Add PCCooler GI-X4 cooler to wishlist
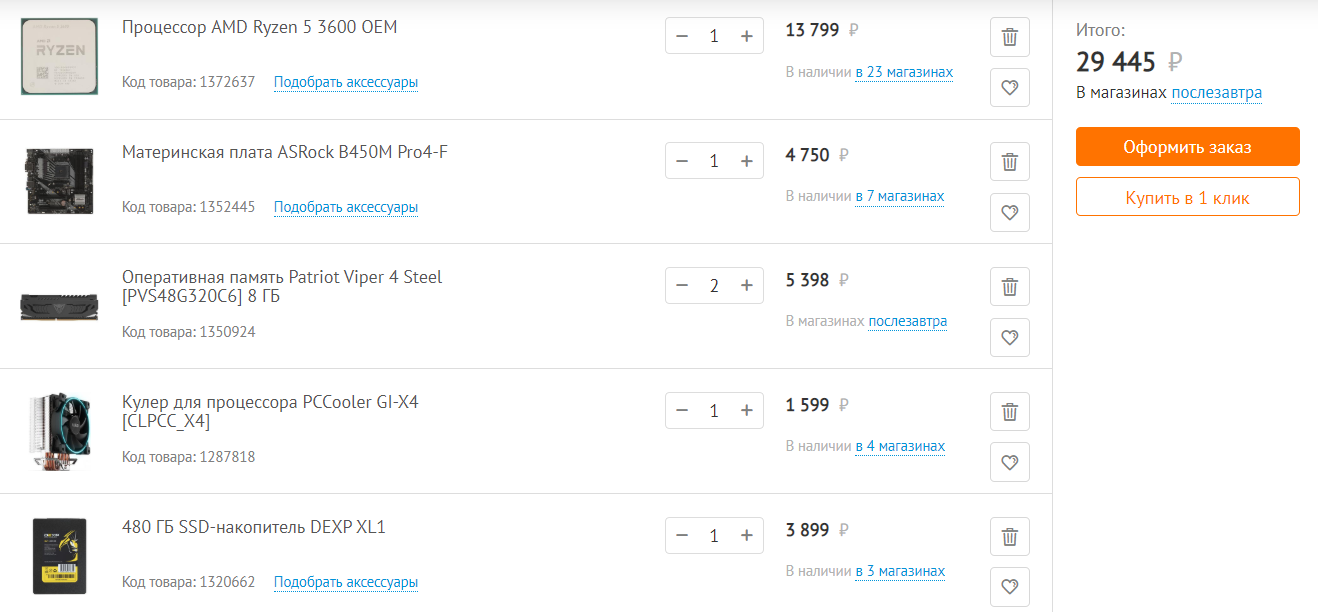The width and height of the screenshot is (1318, 612). pyautogui.click(x=1009, y=462)
